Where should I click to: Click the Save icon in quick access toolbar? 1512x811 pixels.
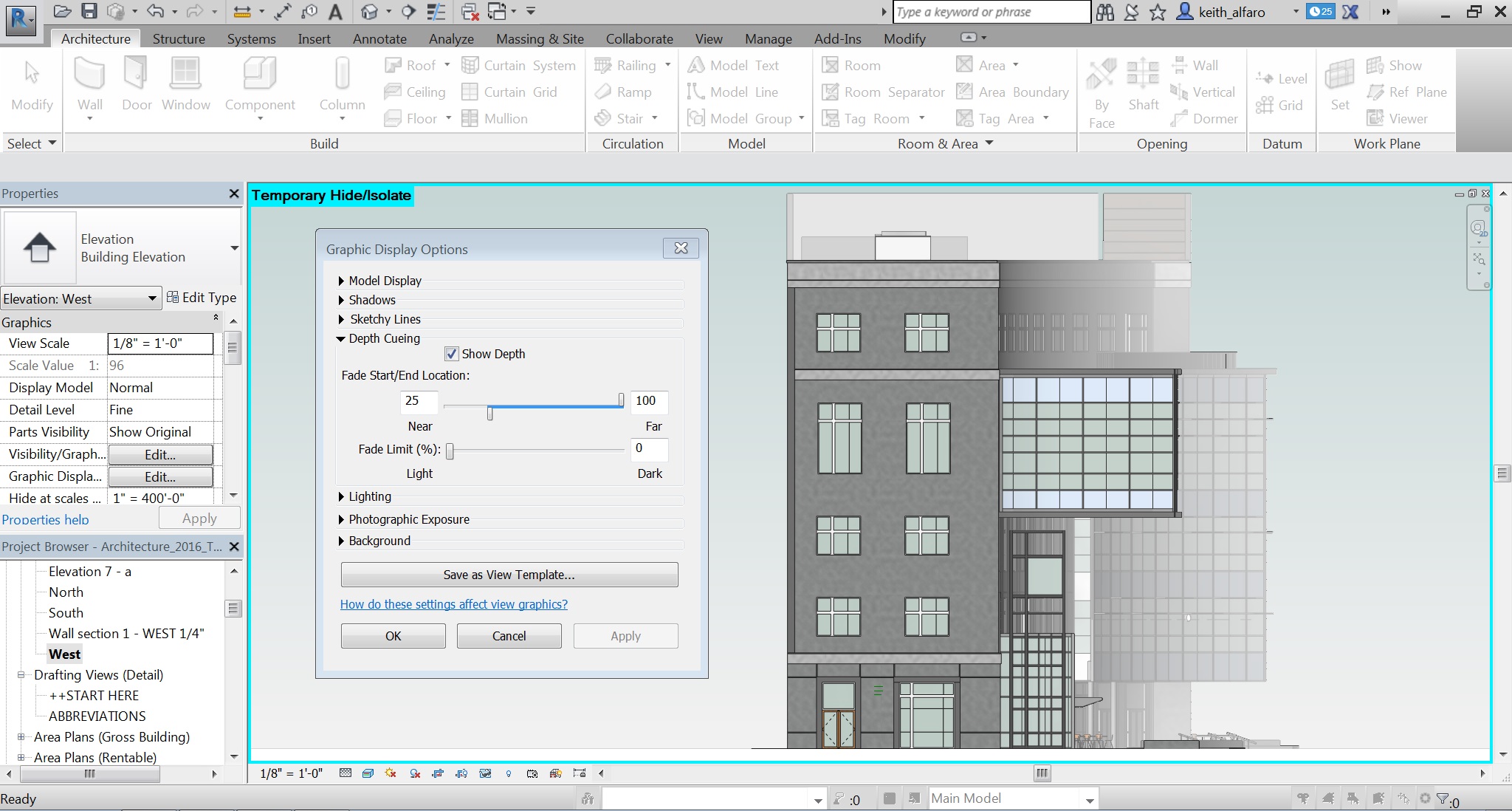click(89, 11)
